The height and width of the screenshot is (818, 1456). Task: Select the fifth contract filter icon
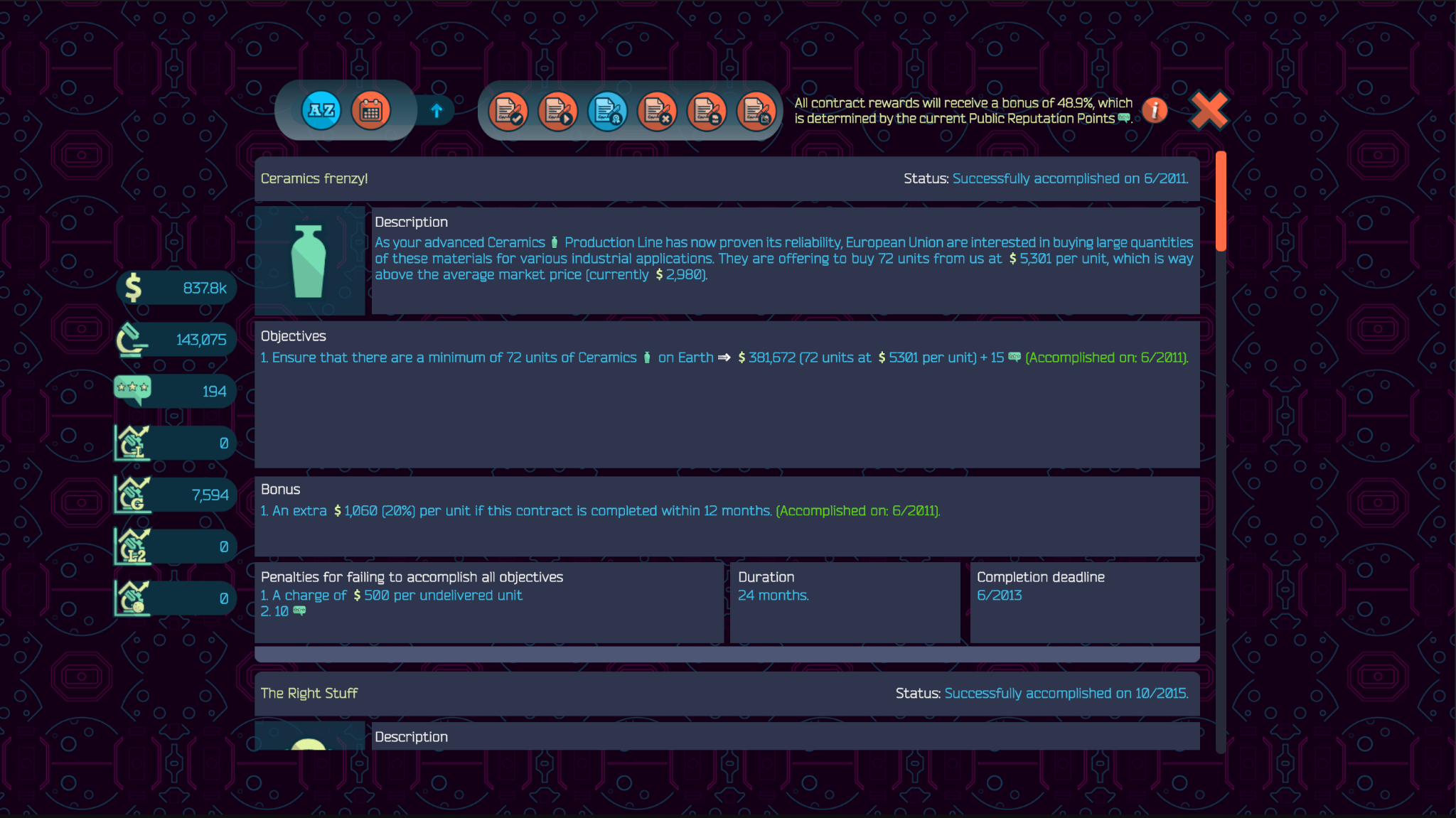[707, 112]
